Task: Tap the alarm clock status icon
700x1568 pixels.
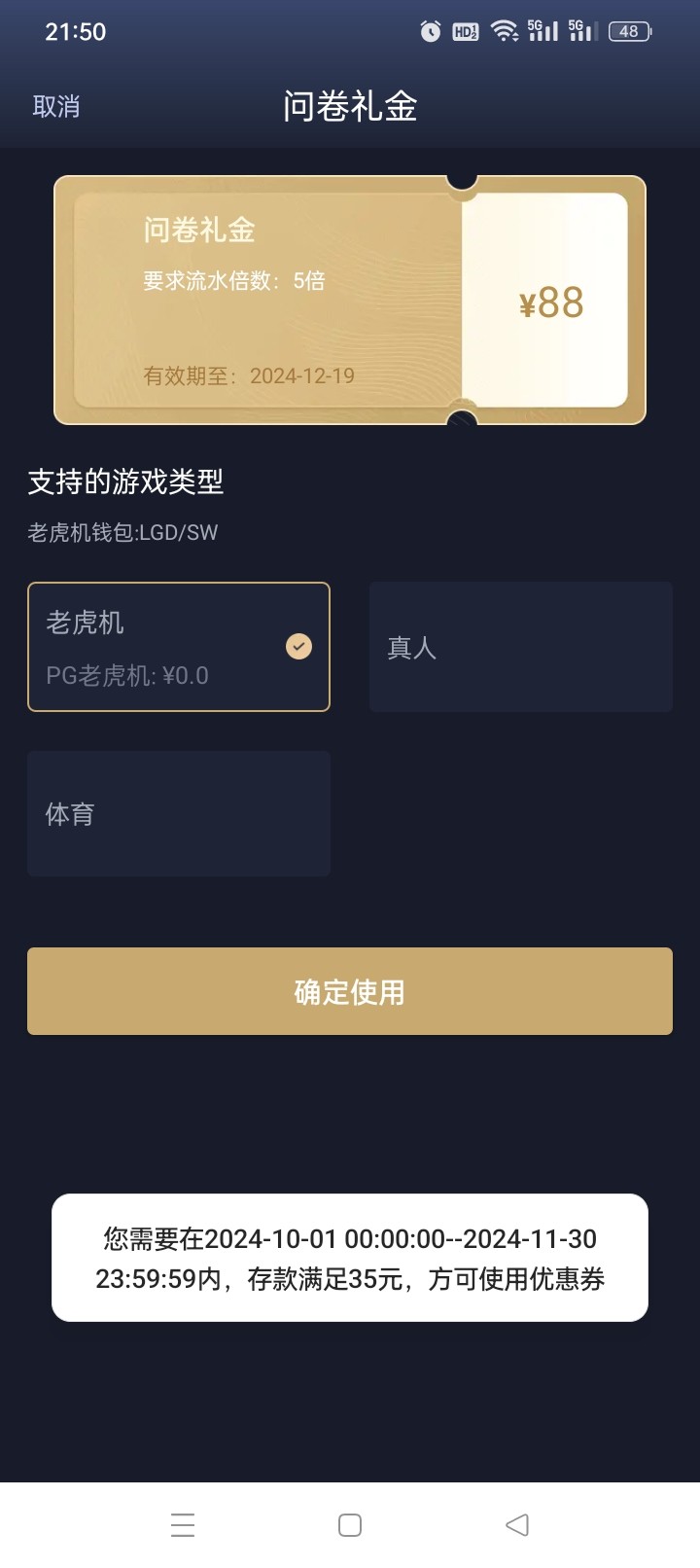Action: 430,32
